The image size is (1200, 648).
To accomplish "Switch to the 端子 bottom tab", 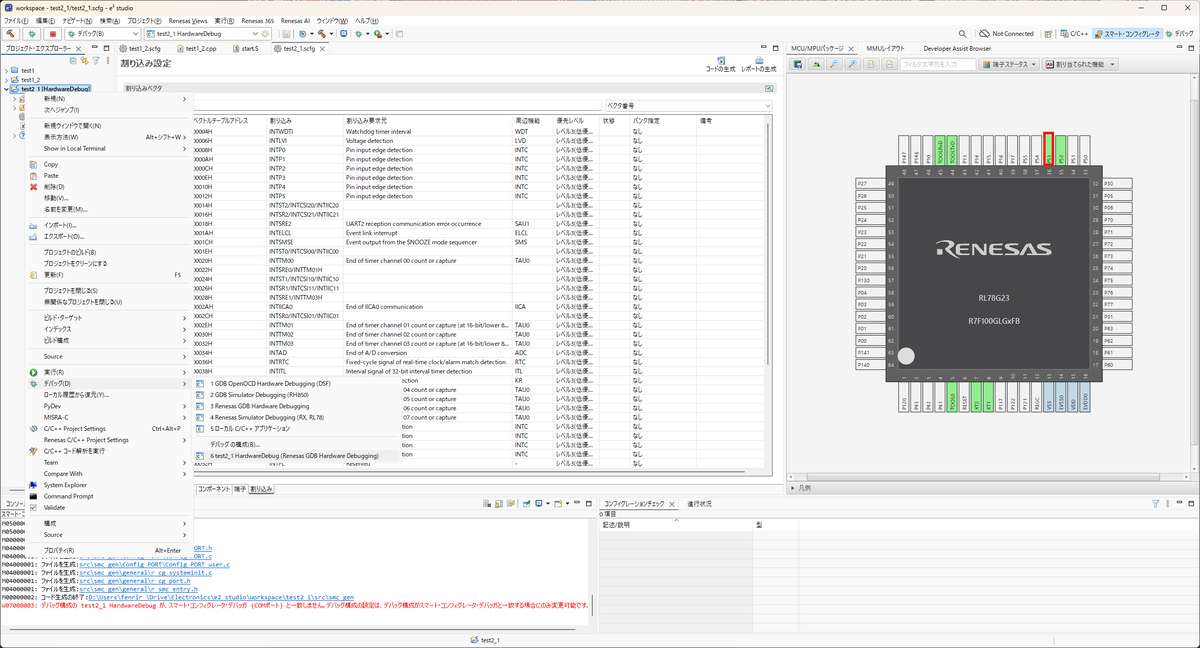I will pyautogui.click(x=240, y=489).
